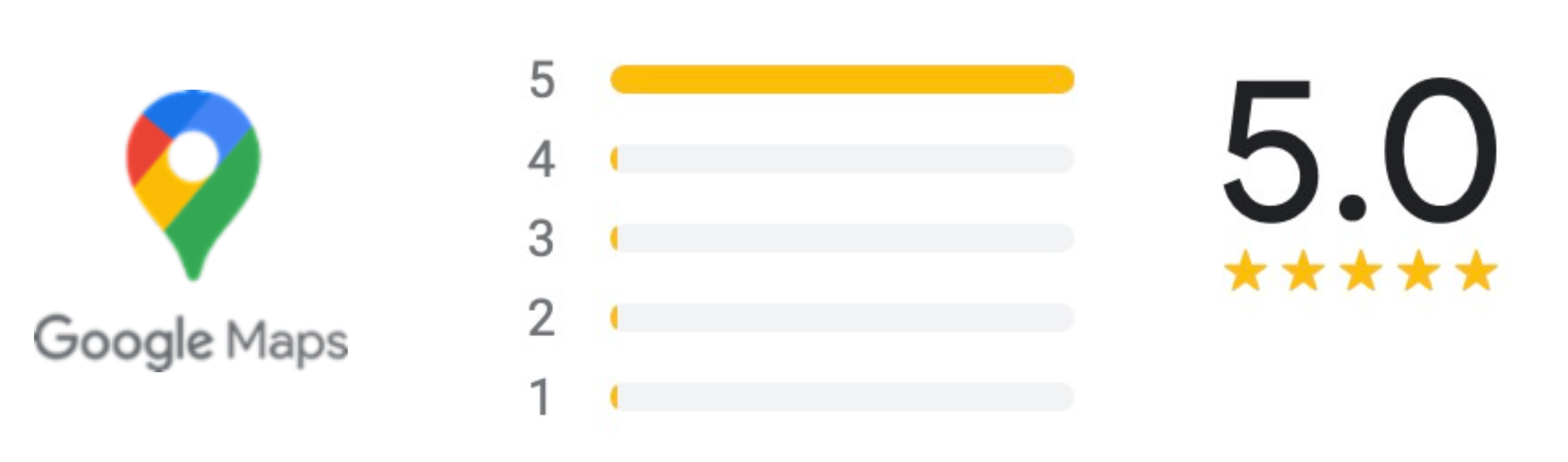Select the 5-star rating bar
1568x462 pixels.
click(842, 79)
